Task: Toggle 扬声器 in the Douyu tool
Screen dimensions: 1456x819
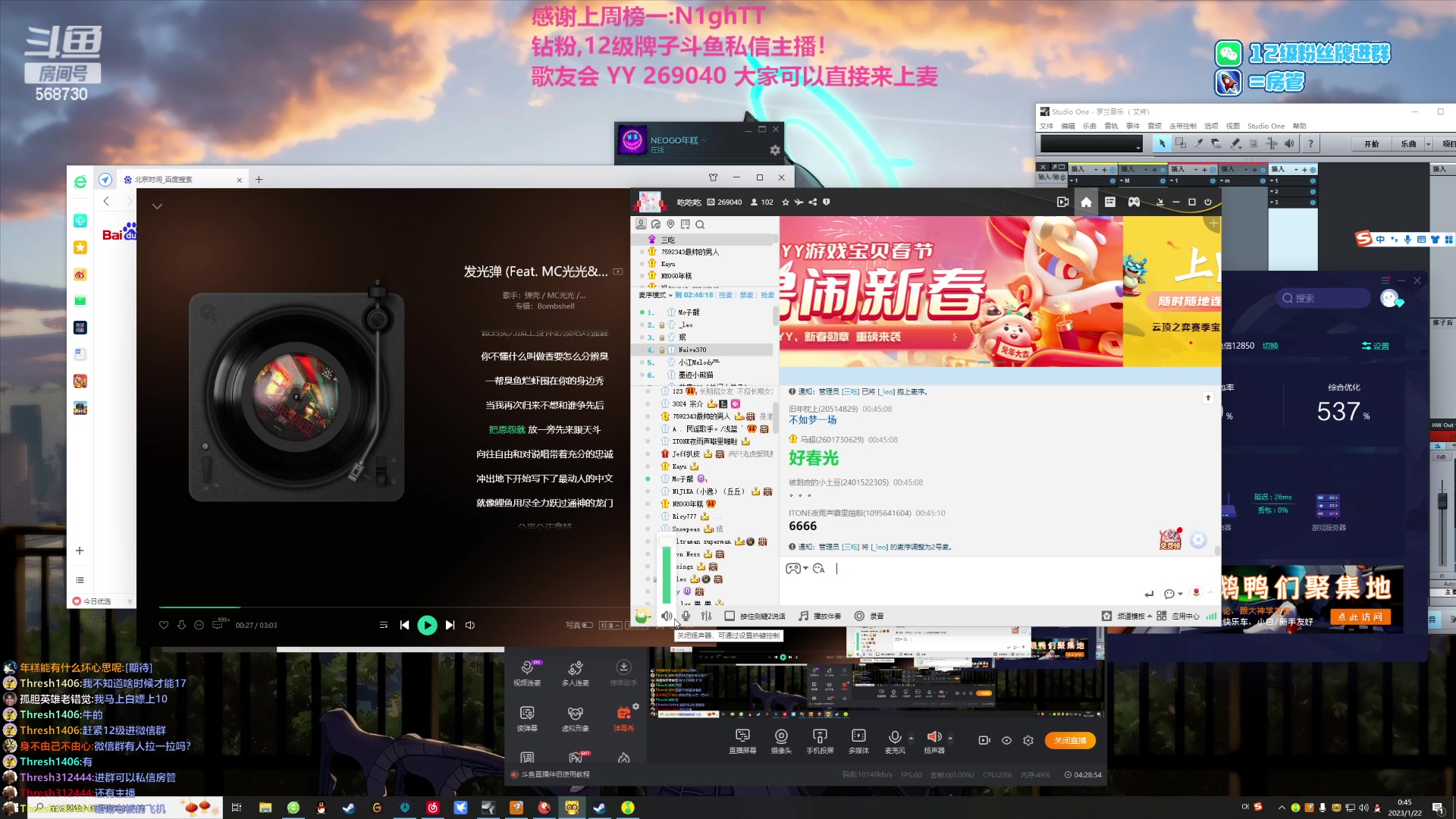Action: [934, 741]
